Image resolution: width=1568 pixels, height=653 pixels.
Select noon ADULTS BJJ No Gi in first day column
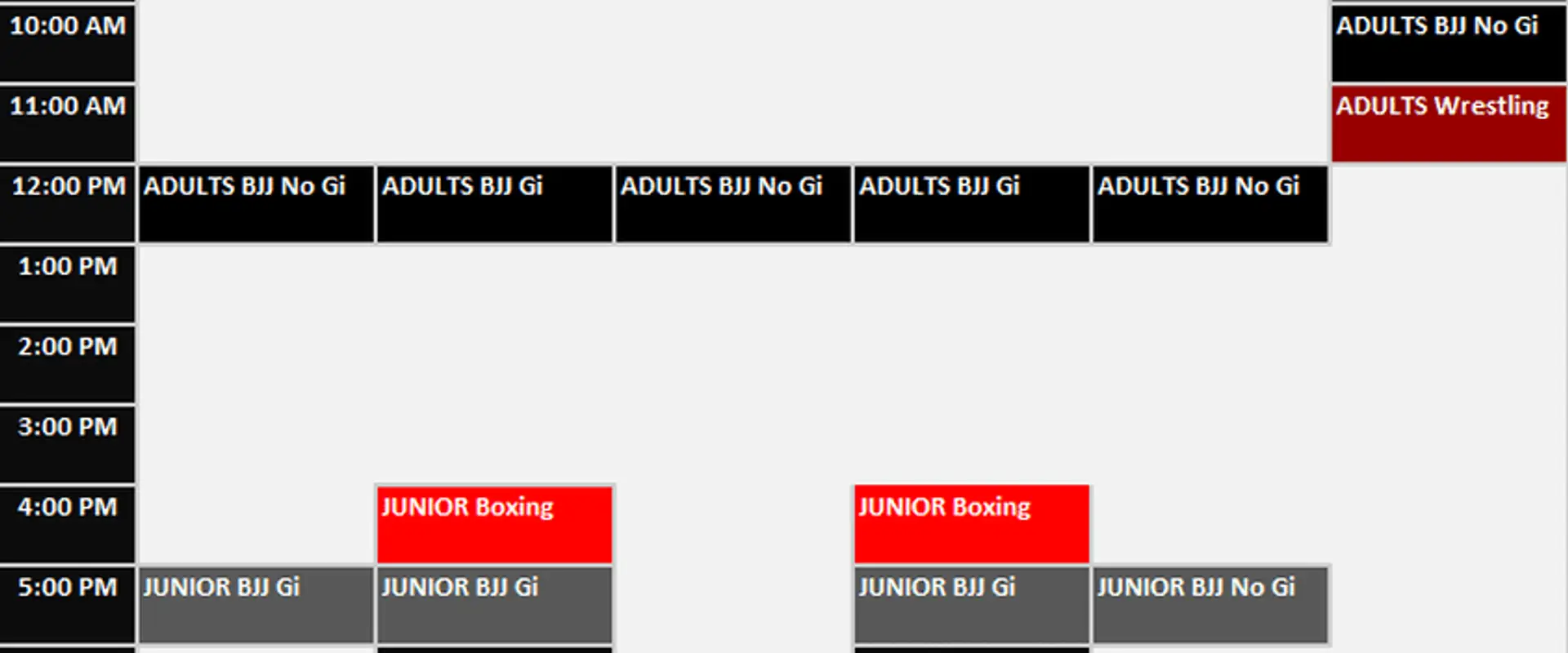tap(256, 203)
